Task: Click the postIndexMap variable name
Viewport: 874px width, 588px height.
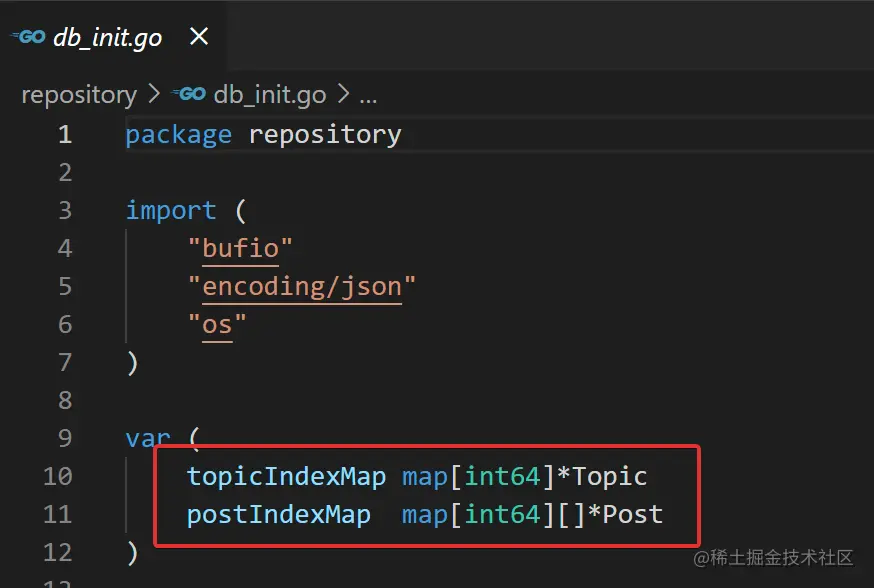Action: 279,515
